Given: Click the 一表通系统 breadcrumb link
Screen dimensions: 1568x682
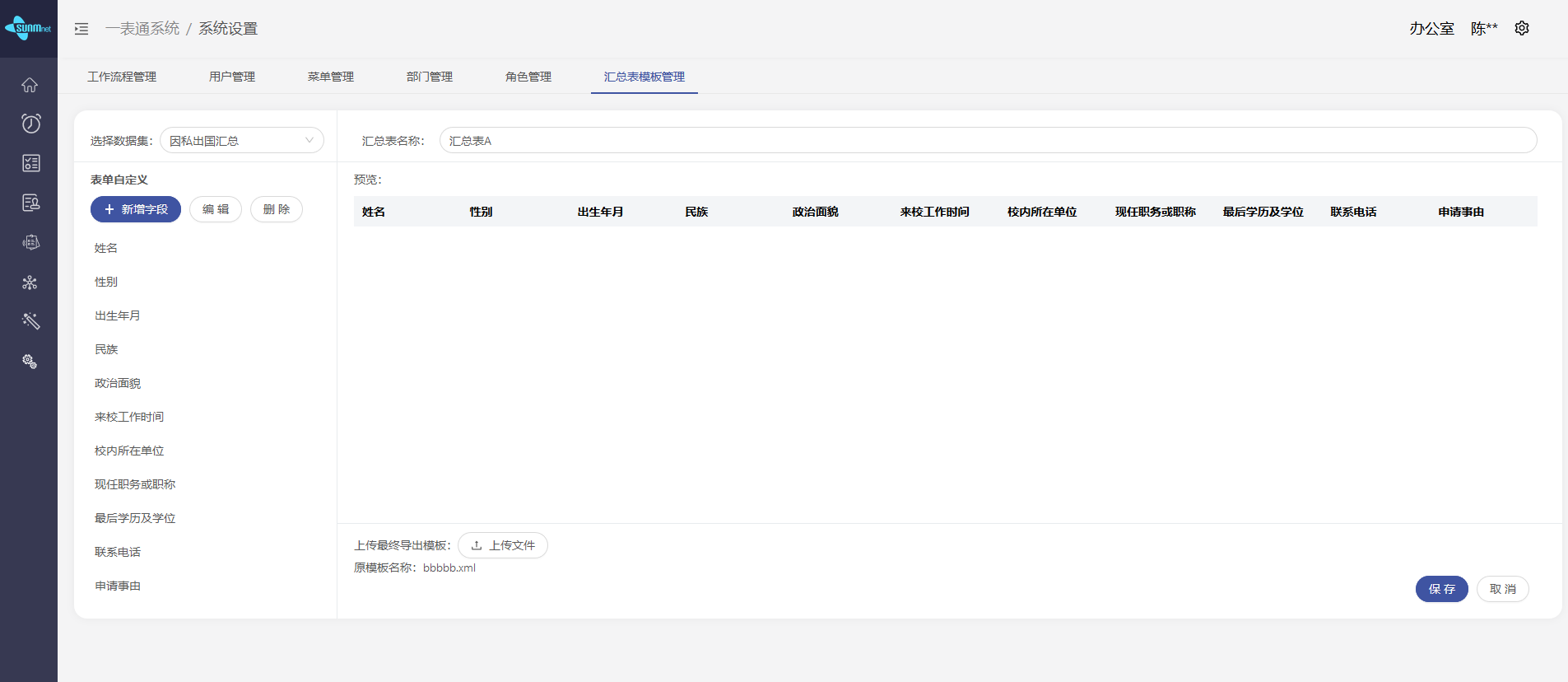Looking at the screenshot, I should 142,29.
